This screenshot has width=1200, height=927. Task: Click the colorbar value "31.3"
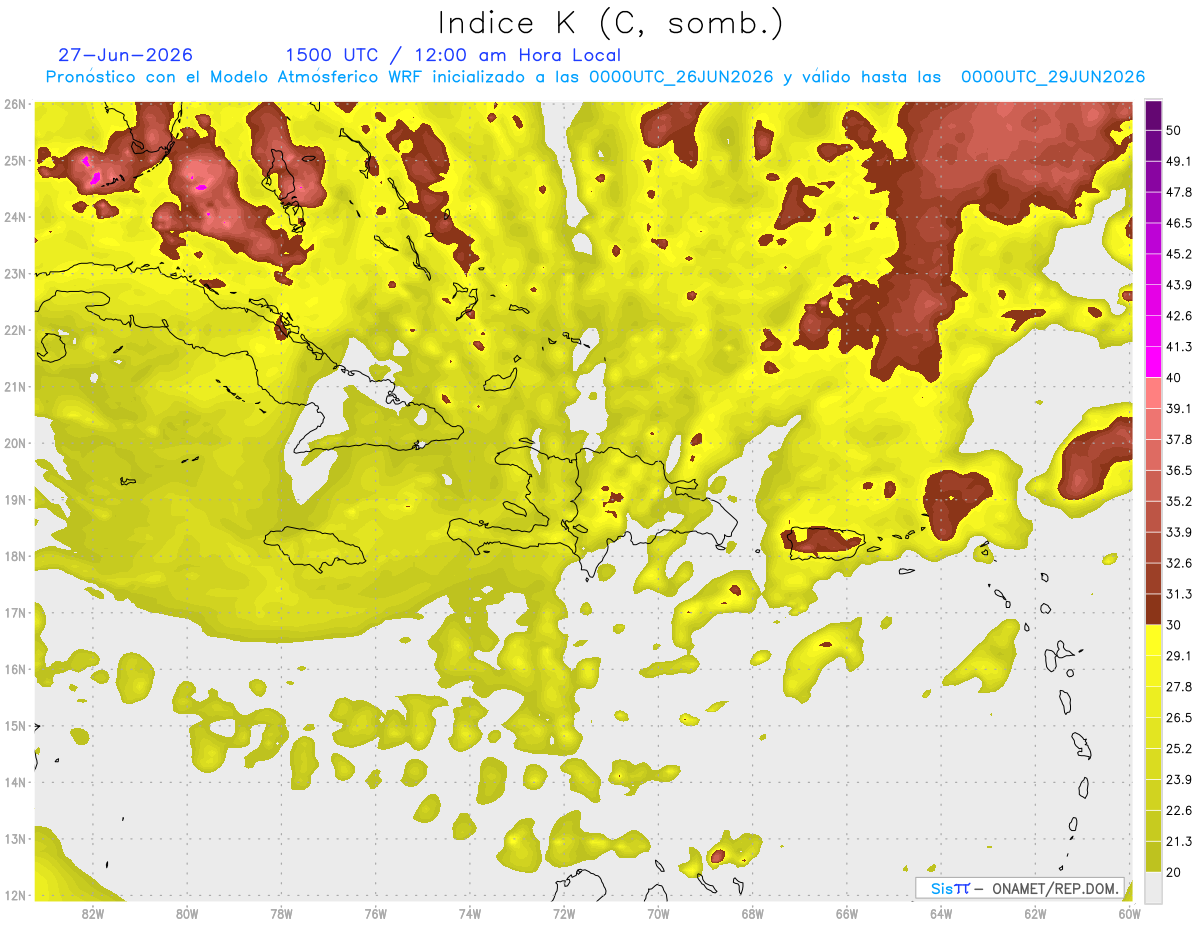click(1179, 594)
